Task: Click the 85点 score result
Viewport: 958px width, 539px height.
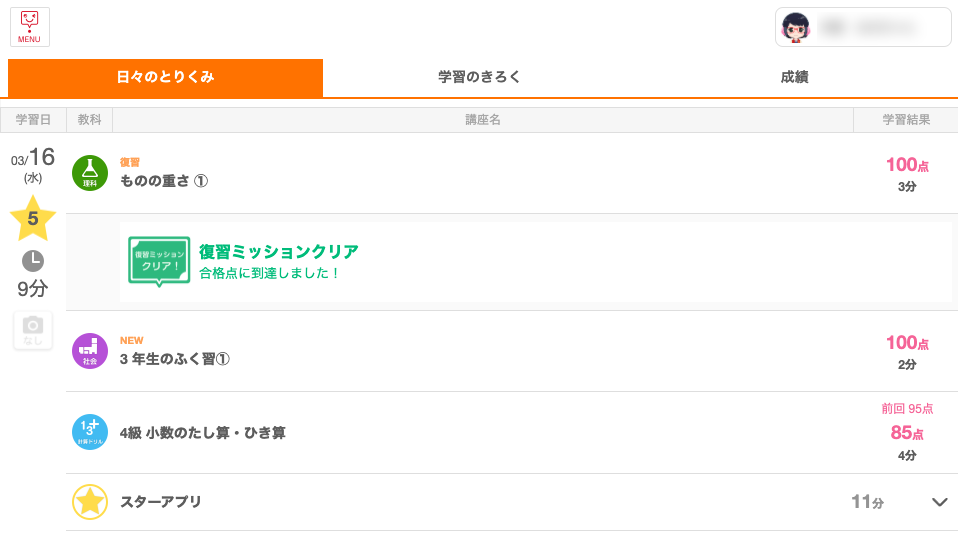Action: [x=906, y=433]
